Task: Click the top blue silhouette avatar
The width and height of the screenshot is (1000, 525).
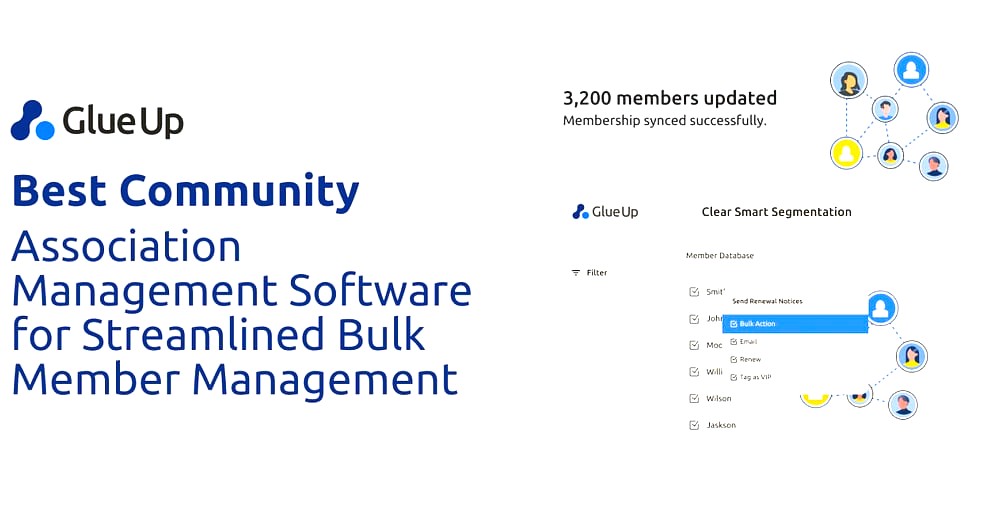Action: pyautogui.click(x=911, y=70)
